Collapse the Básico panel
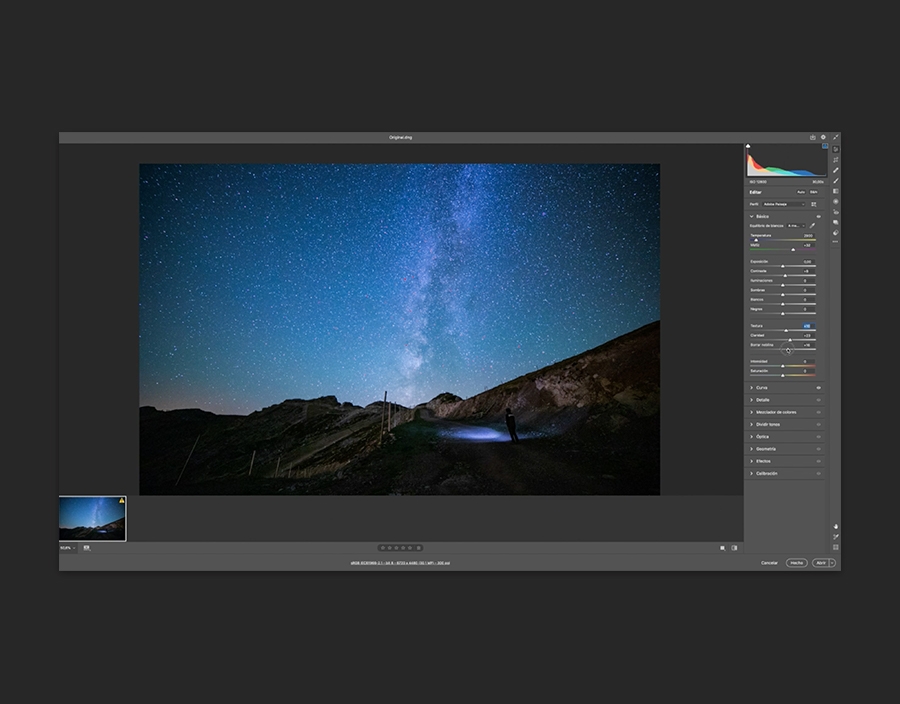The width and height of the screenshot is (900, 704). tap(751, 216)
